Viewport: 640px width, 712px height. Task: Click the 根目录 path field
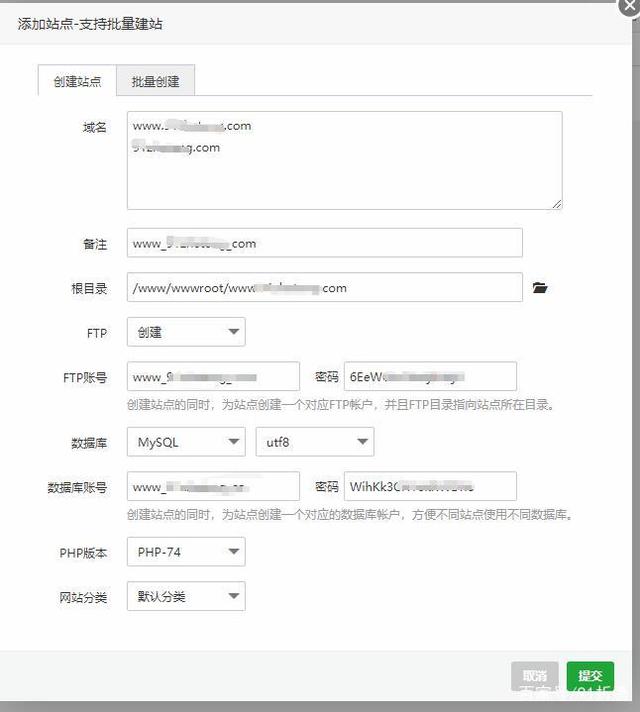point(325,287)
